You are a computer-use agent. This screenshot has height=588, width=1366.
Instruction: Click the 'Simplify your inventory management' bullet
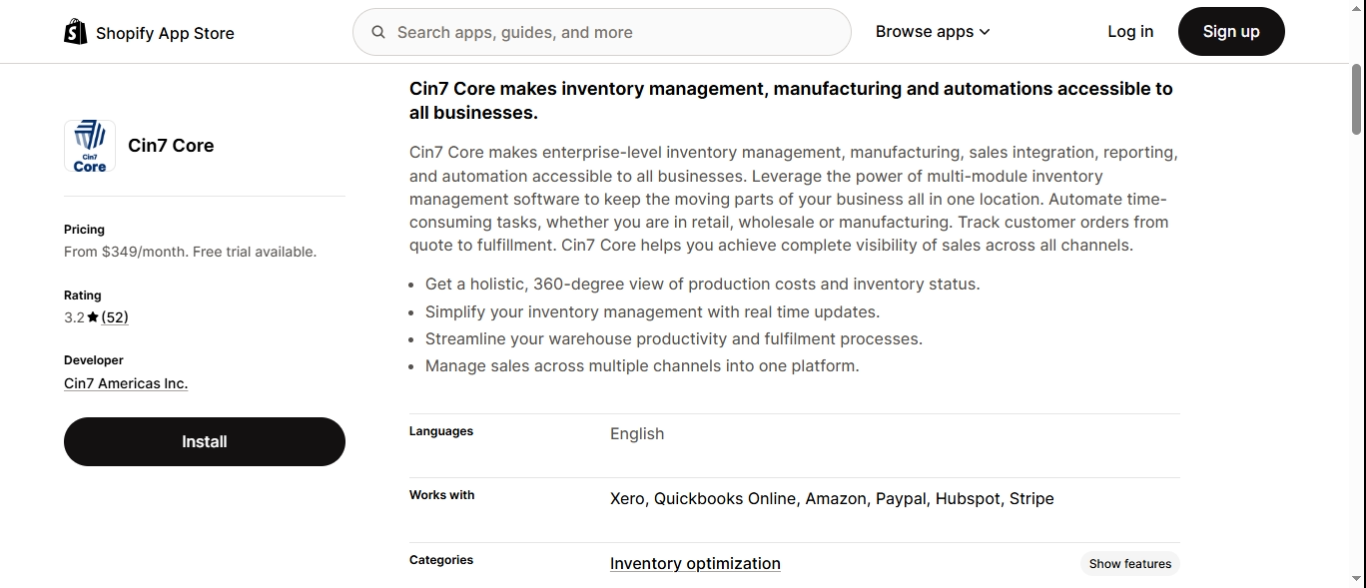(652, 312)
